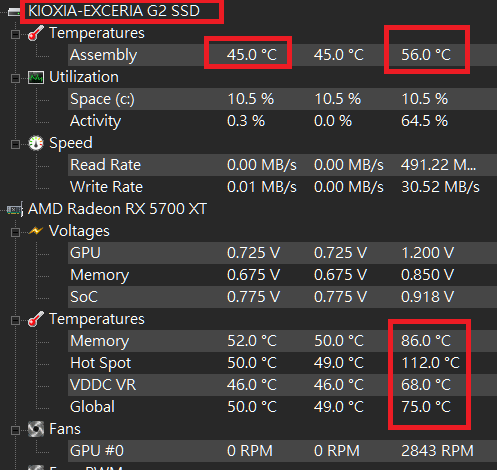Image resolution: width=497 pixels, height=470 pixels.
Task: Select the Write Rate row
Action: point(282,187)
